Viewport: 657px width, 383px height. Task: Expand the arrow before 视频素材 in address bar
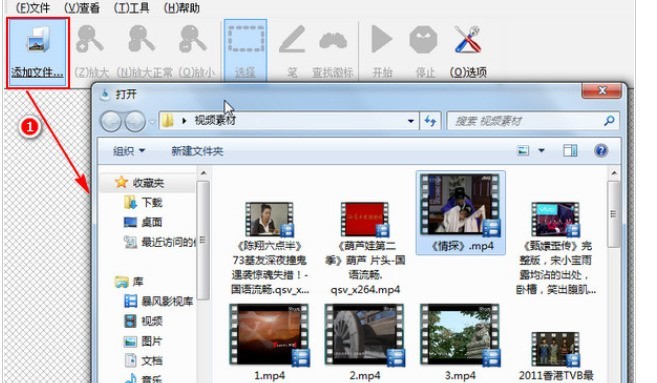click(184, 121)
